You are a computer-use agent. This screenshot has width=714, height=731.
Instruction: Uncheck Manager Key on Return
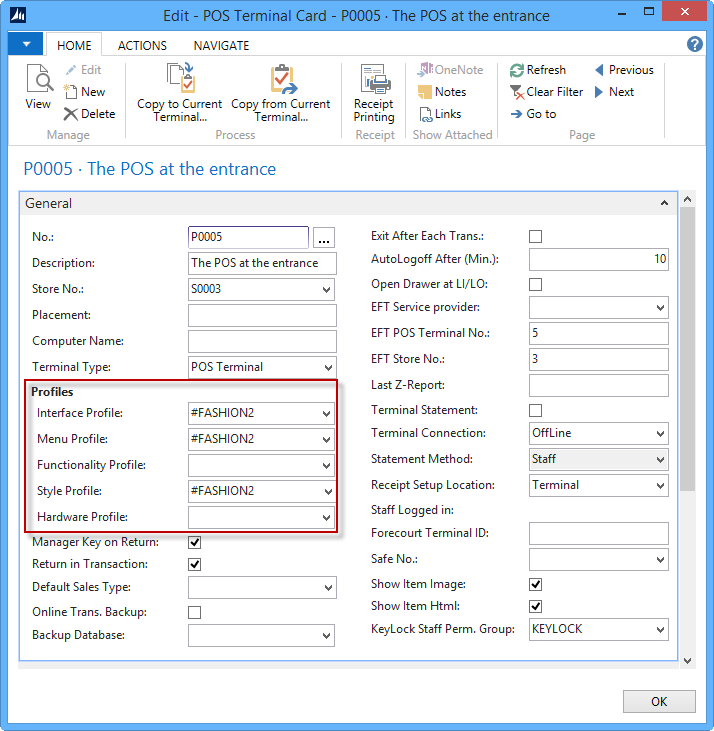coord(195,543)
